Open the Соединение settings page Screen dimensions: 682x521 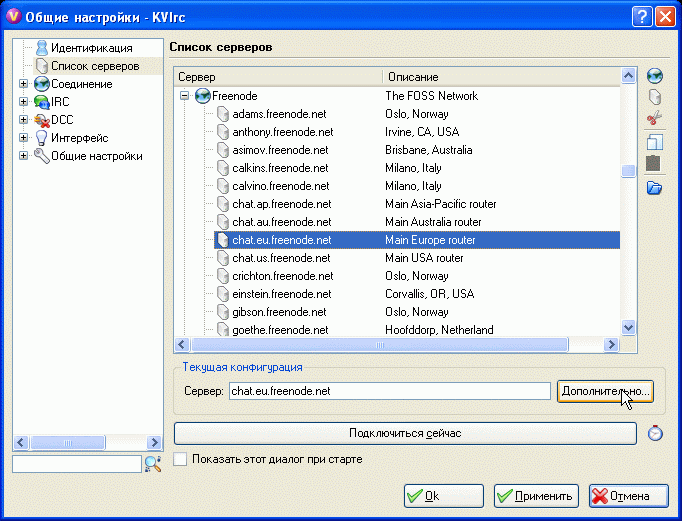pos(82,84)
